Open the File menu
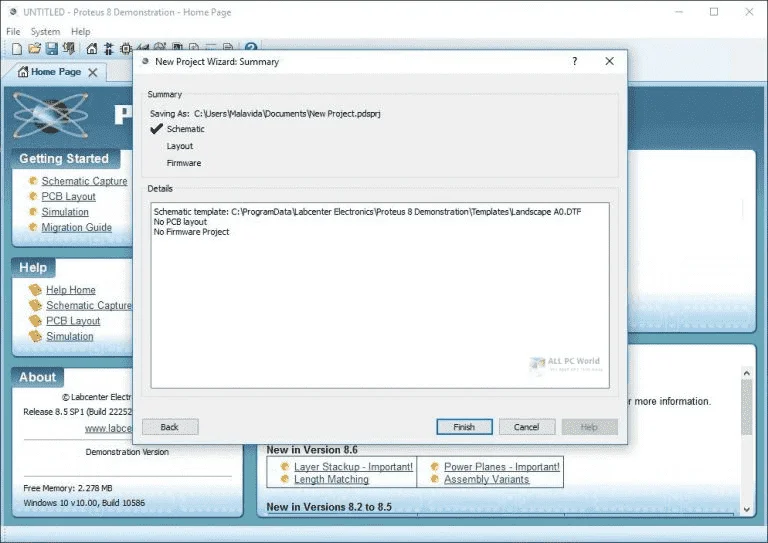The height and width of the screenshot is (543, 768). coord(13,31)
